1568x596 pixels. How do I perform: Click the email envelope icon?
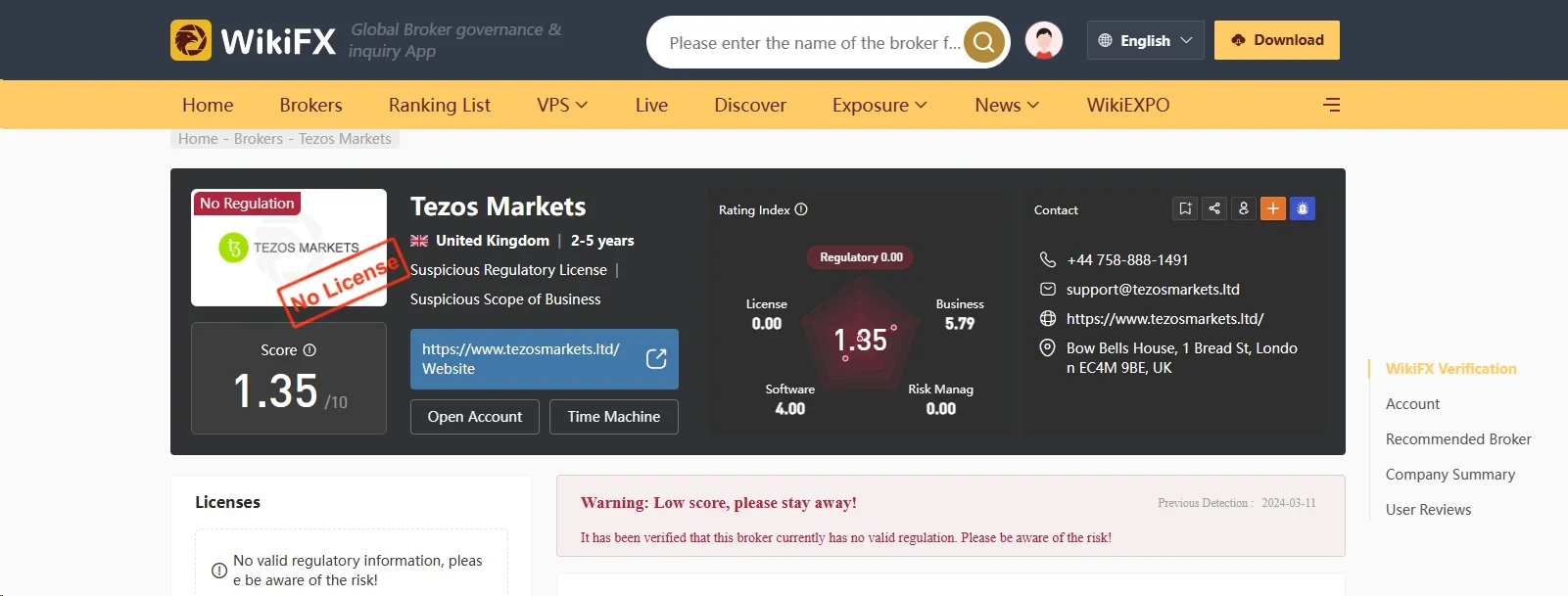point(1047,289)
